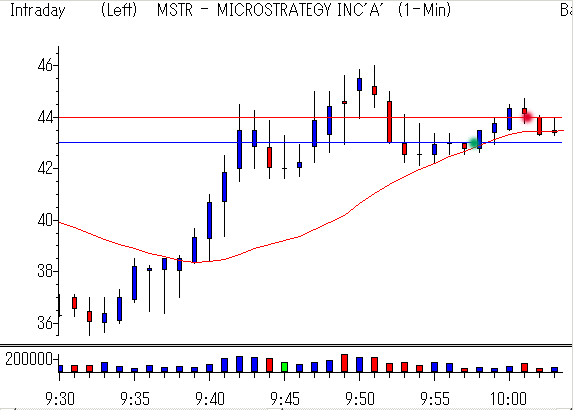Screen dimensions: 573x410
Task: Click the 9:50 time label
Action: (360, 399)
